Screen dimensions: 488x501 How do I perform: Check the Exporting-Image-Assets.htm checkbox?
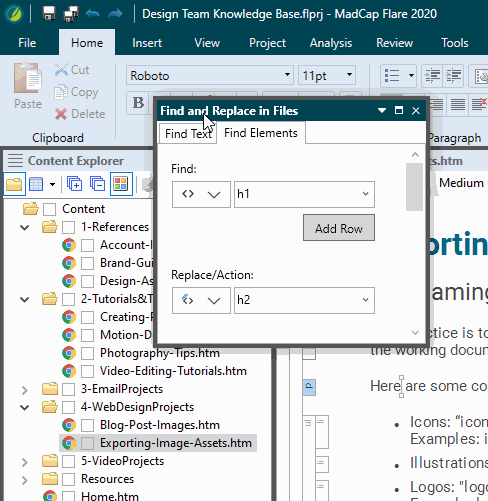click(x=87, y=443)
